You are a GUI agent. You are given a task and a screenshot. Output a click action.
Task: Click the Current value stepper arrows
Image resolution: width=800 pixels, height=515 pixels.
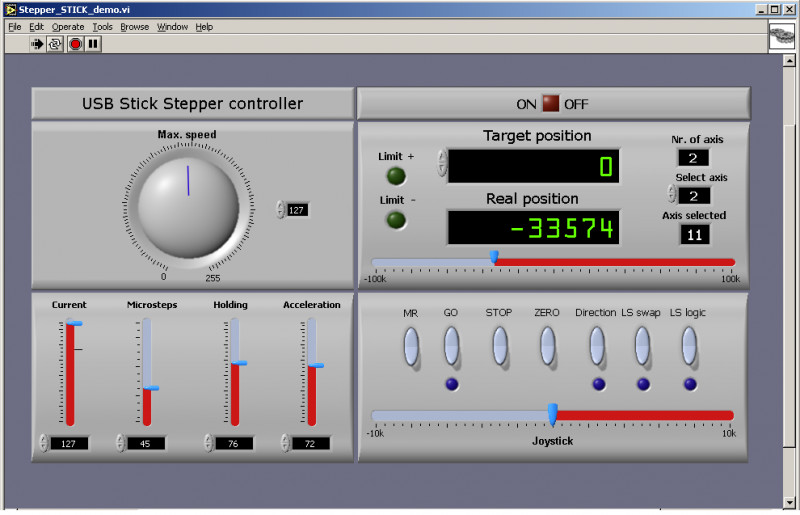43,443
